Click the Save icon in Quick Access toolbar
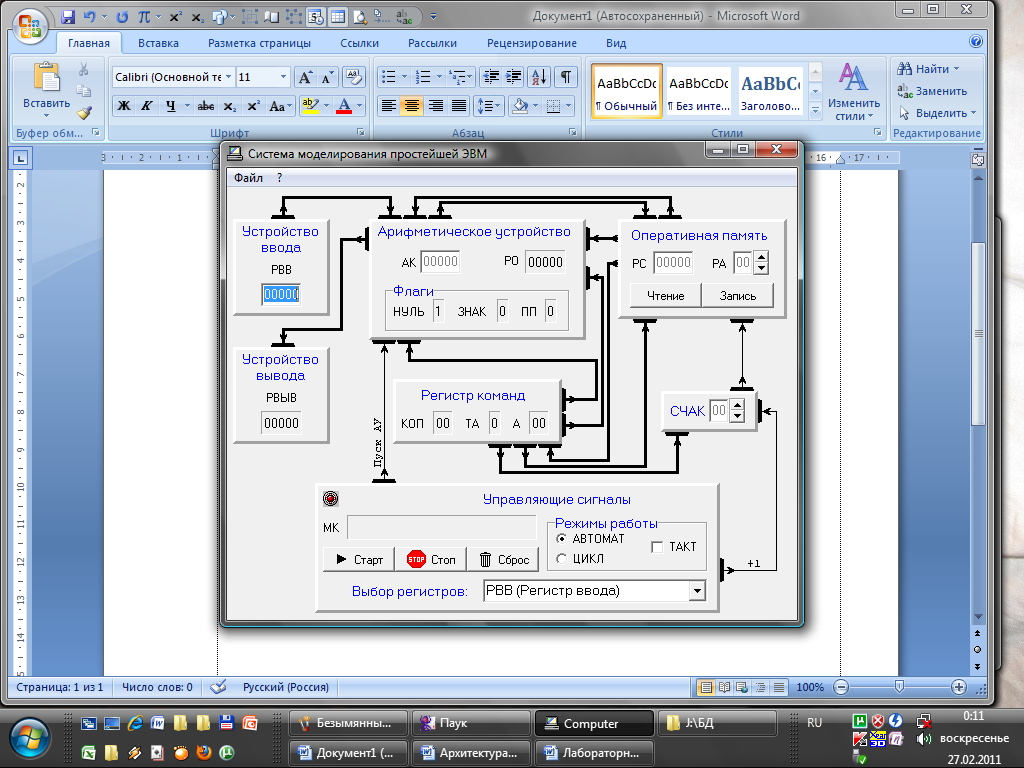 pos(68,17)
